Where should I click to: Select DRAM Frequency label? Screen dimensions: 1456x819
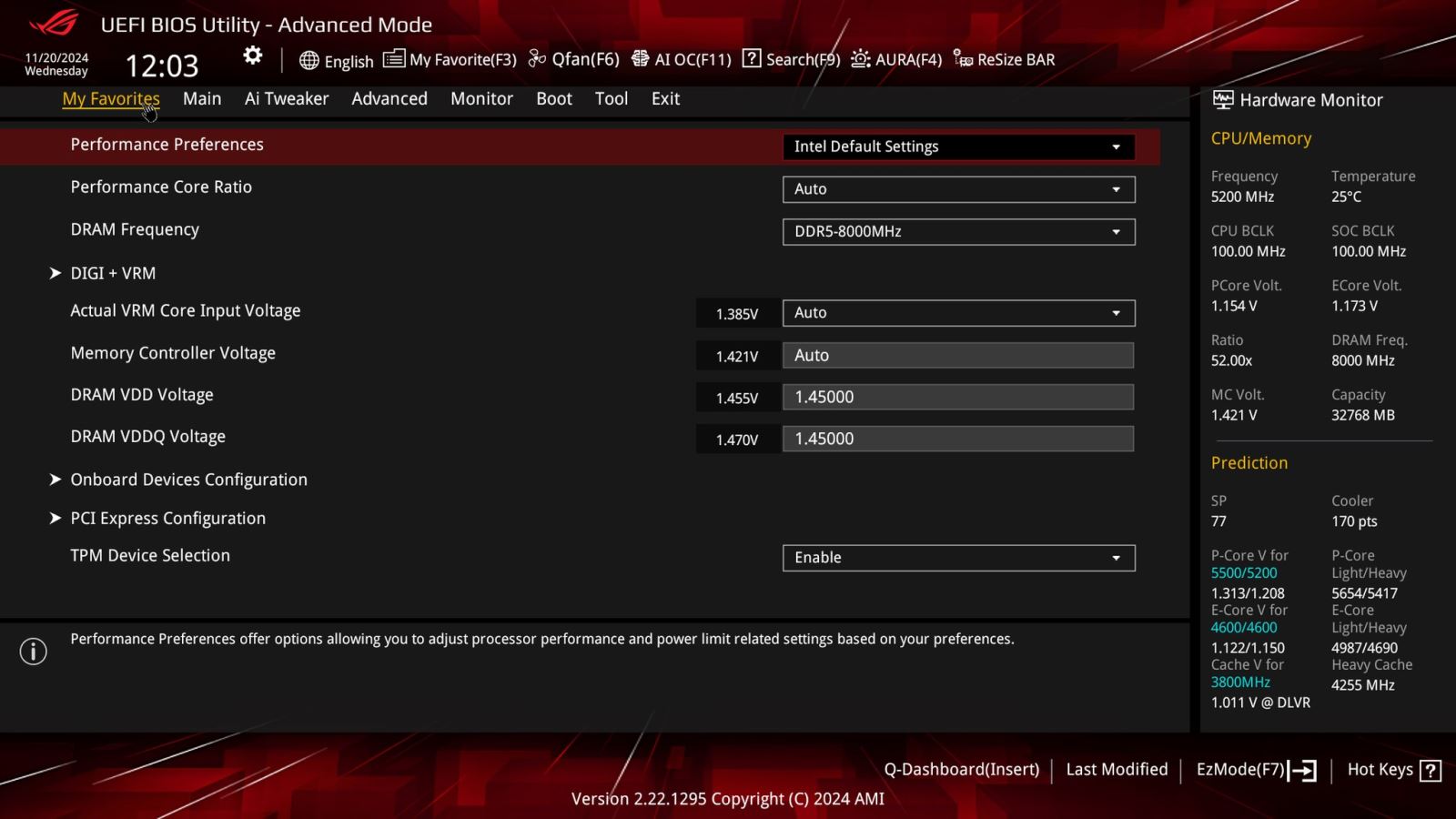135,230
